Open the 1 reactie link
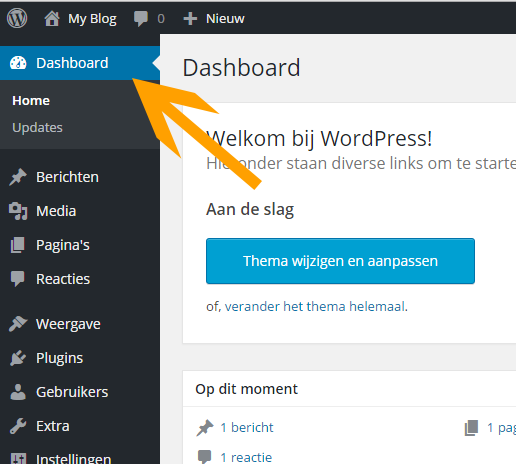Image resolution: width=516 pixels, height=464 pixels. [x=246, y=457]
